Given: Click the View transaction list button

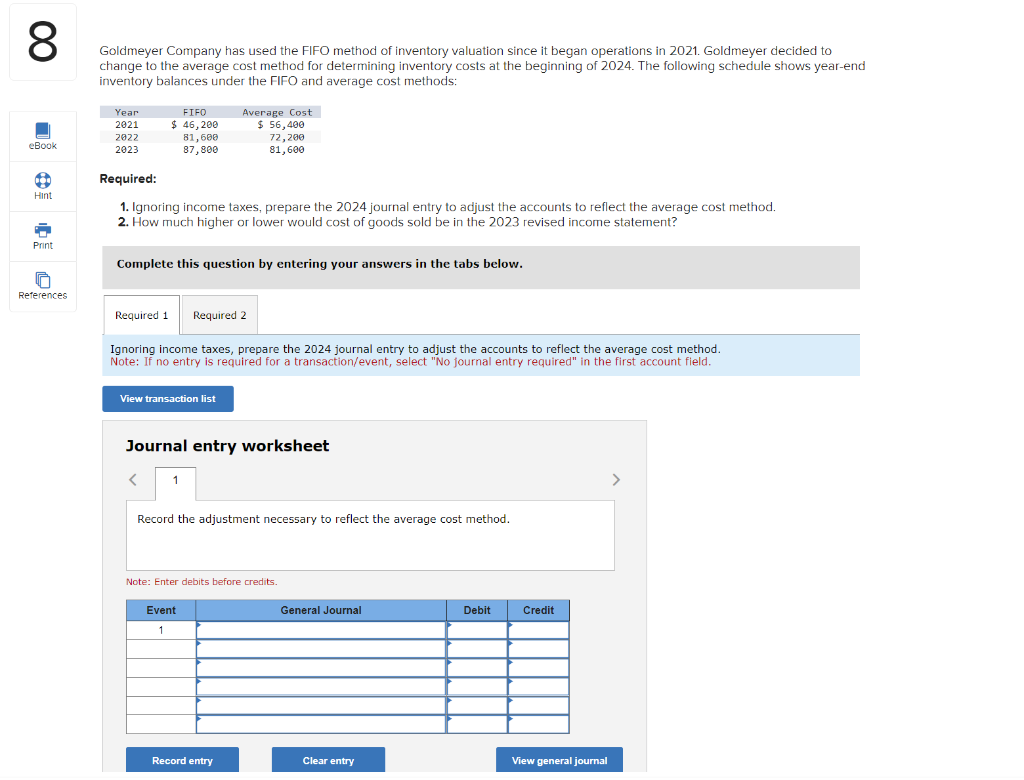Looking at the screenshot, I should pos(167,398).
